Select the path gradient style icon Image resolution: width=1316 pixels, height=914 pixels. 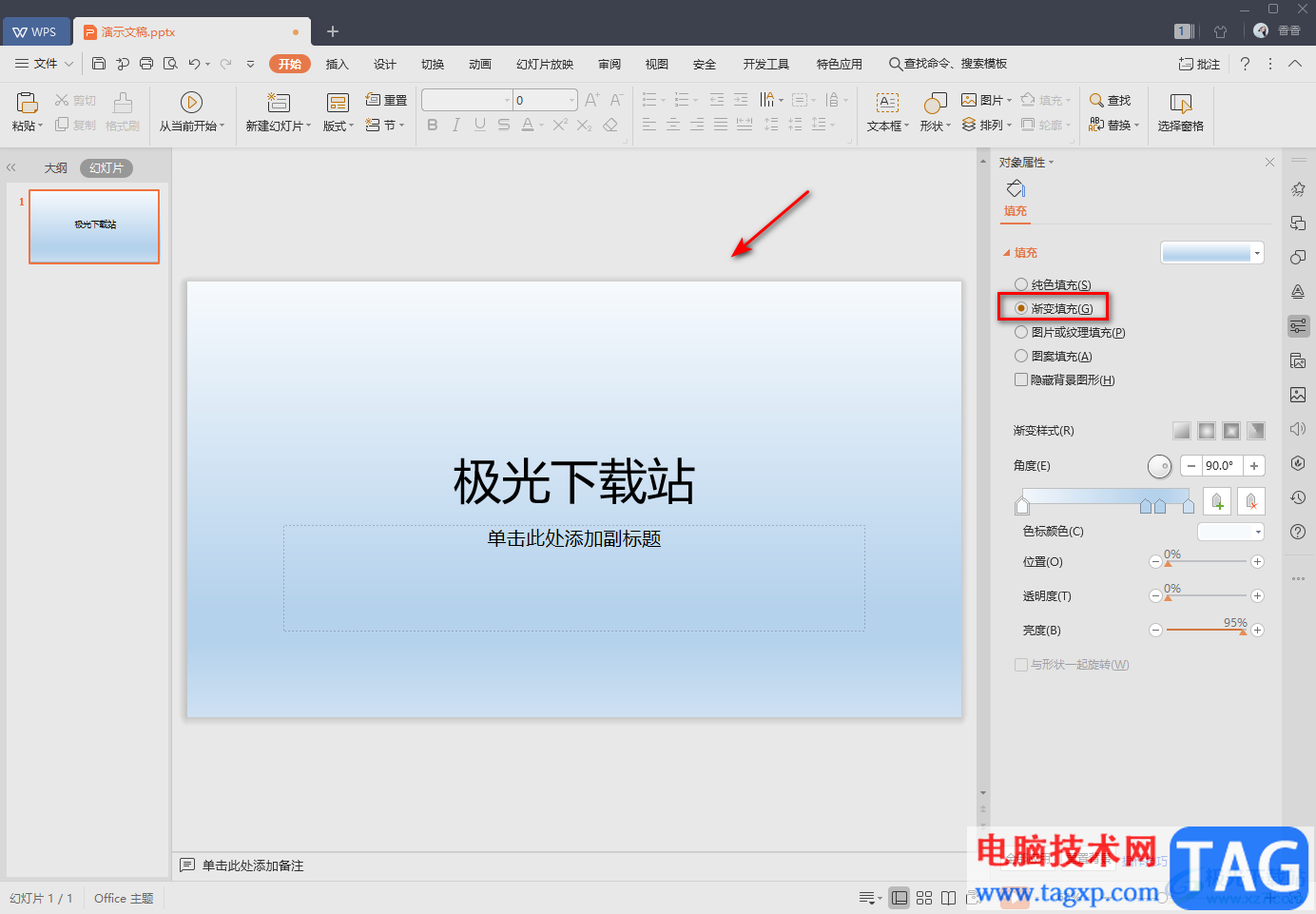coord(1256,431)
